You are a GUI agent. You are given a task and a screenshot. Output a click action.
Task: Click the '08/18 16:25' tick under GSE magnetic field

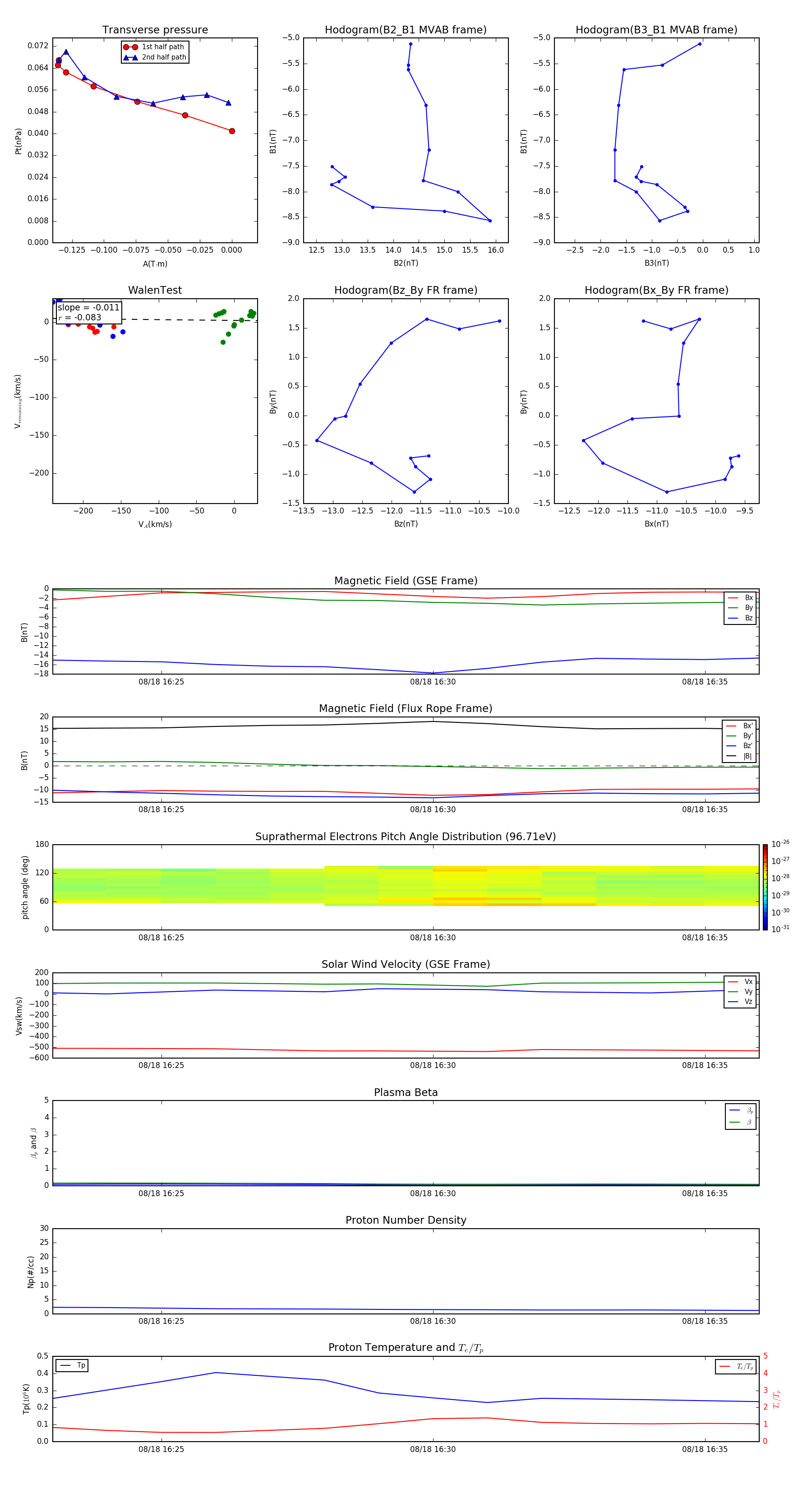tap(161, 682)
